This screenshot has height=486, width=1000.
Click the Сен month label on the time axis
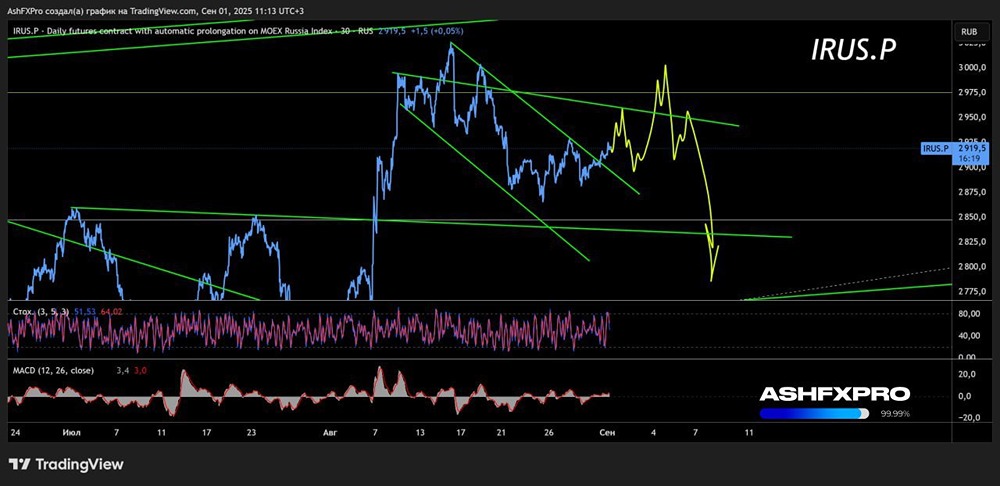[x=608, y=432]
